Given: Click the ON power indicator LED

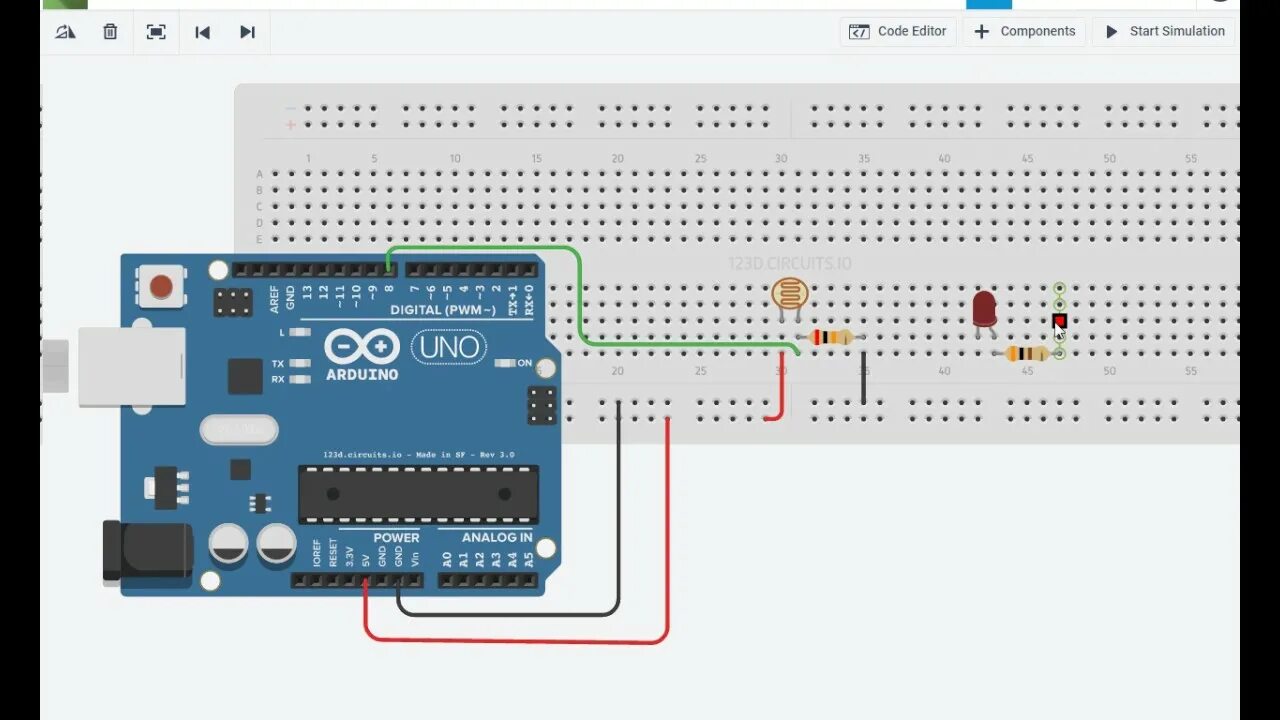Looking at the screenshot, I should (506, 363).
